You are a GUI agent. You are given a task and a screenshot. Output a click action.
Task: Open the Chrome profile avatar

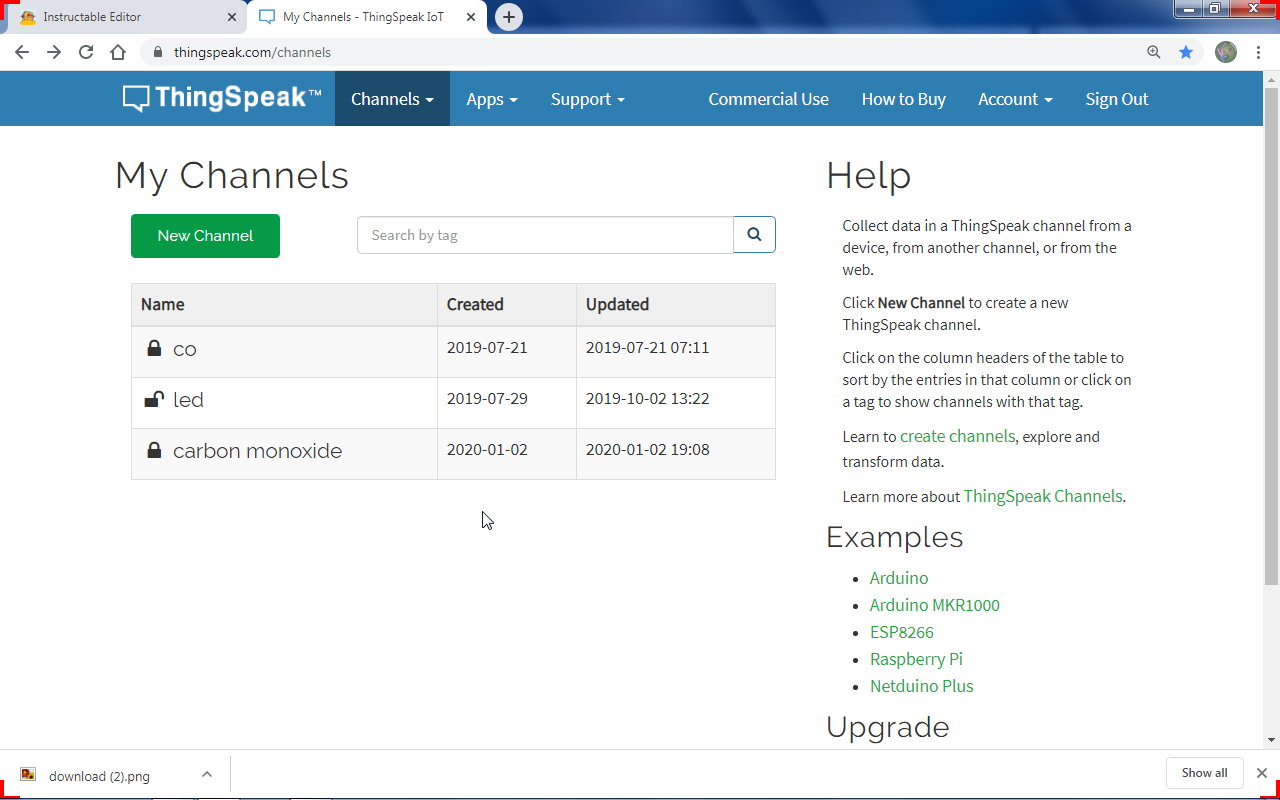click(1226, 52)
